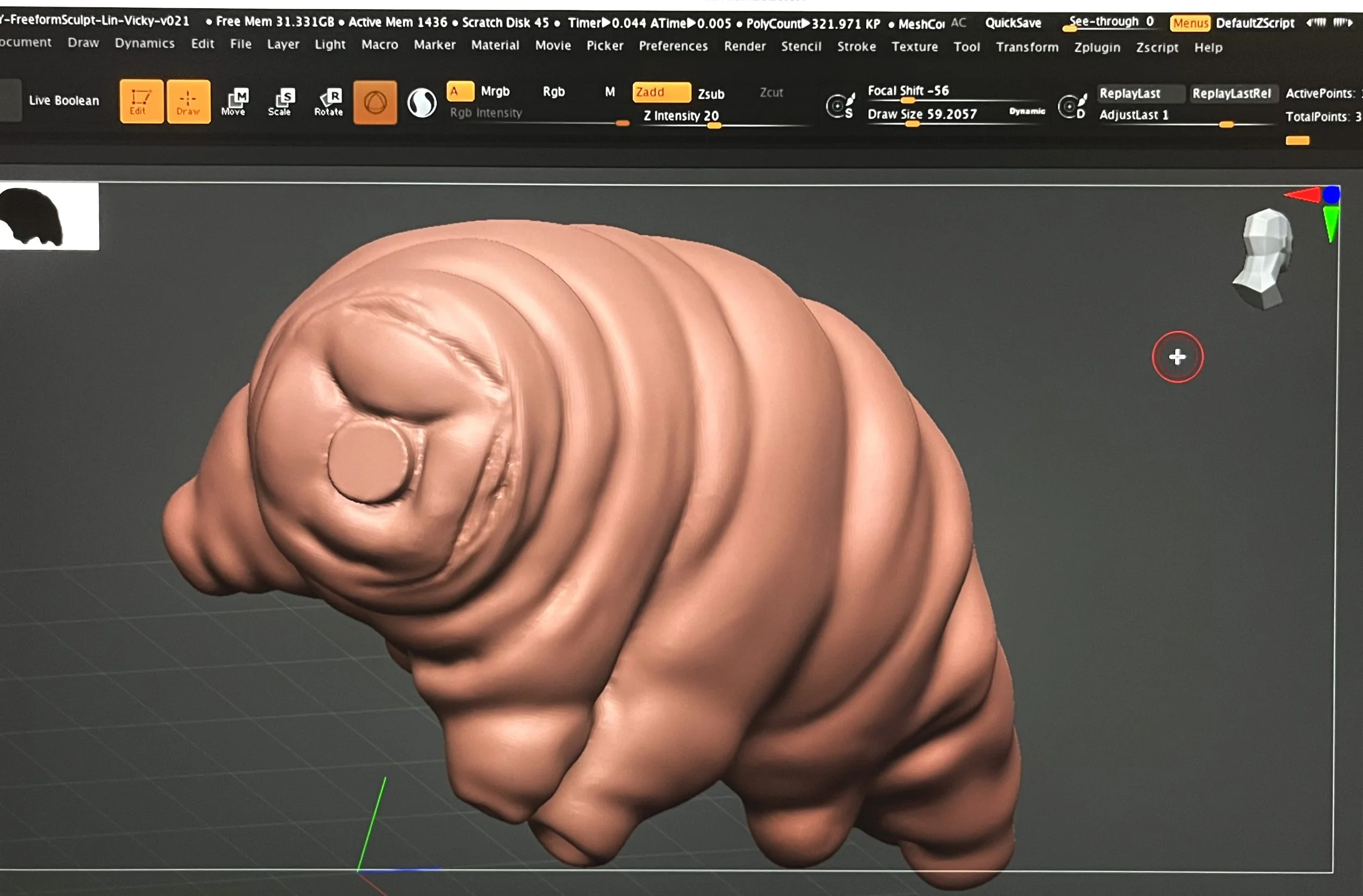Toggle the A alpha button
1363x896 pixels.
click(460, 91)
